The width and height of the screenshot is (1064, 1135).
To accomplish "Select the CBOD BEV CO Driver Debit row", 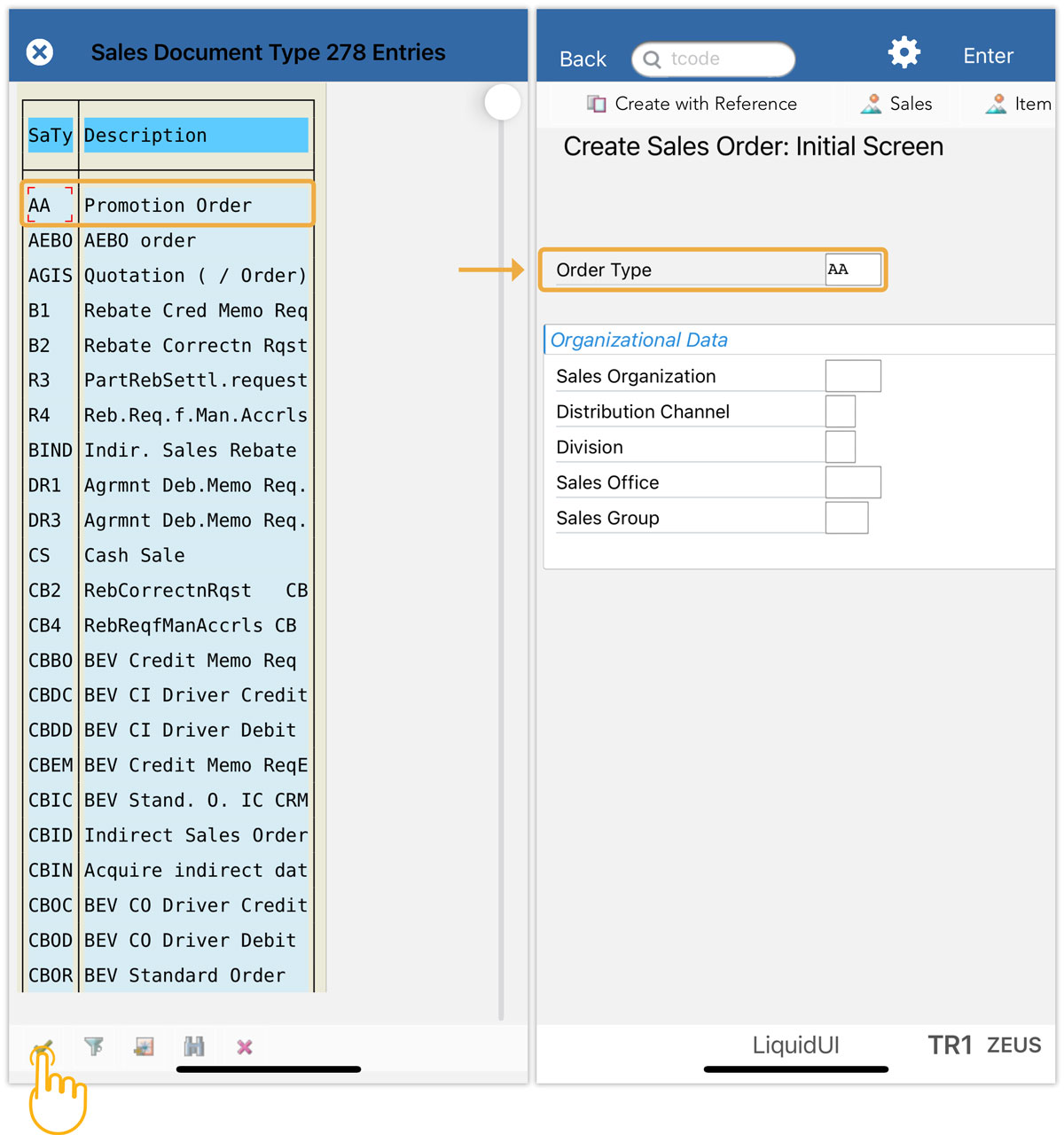I will tap(168, 940).
